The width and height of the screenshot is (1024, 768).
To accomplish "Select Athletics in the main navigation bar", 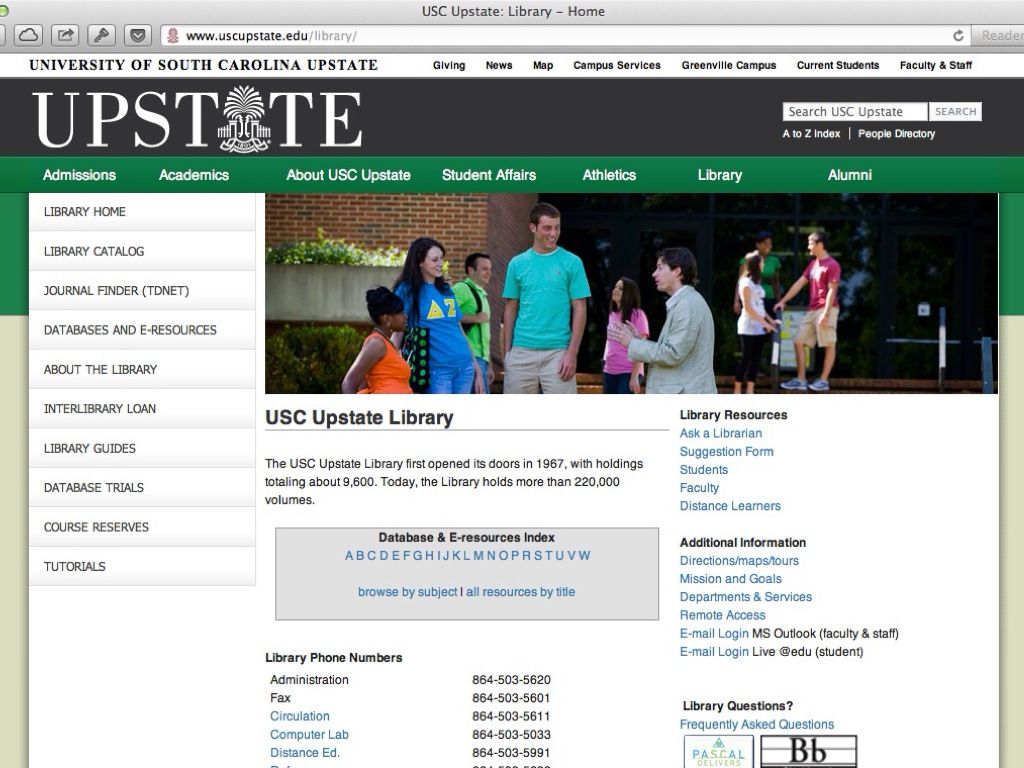I will [x=609, y=175].
